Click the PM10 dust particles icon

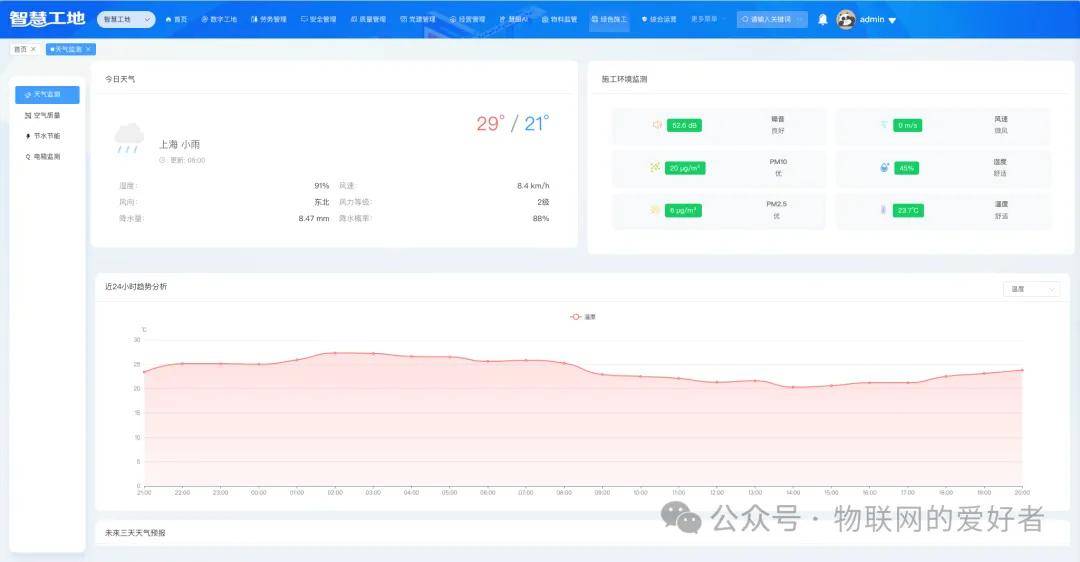click(x=655, y=167)
